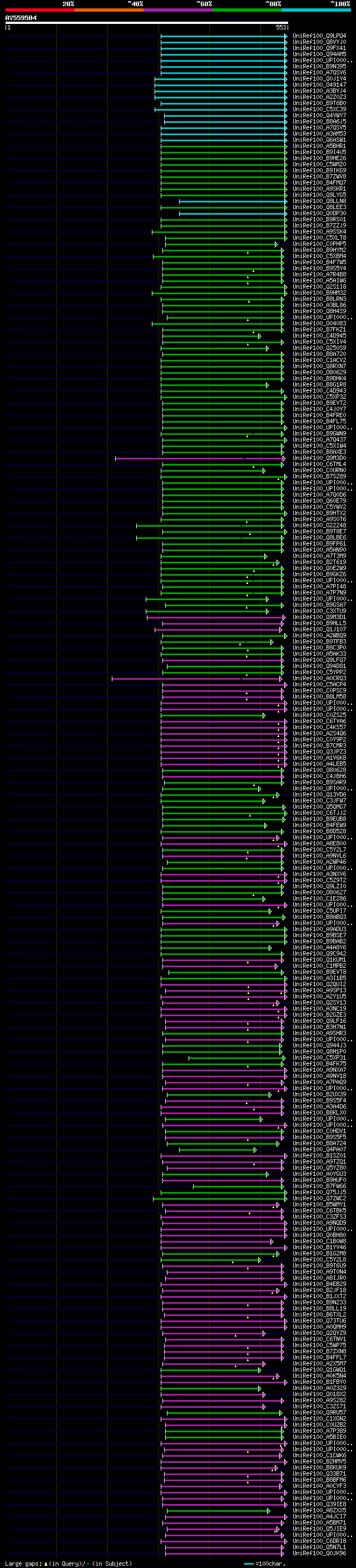Select the UniRef100_C5ACP4 entry
This screenshot has height=1568, width=356.
point(319,684)
